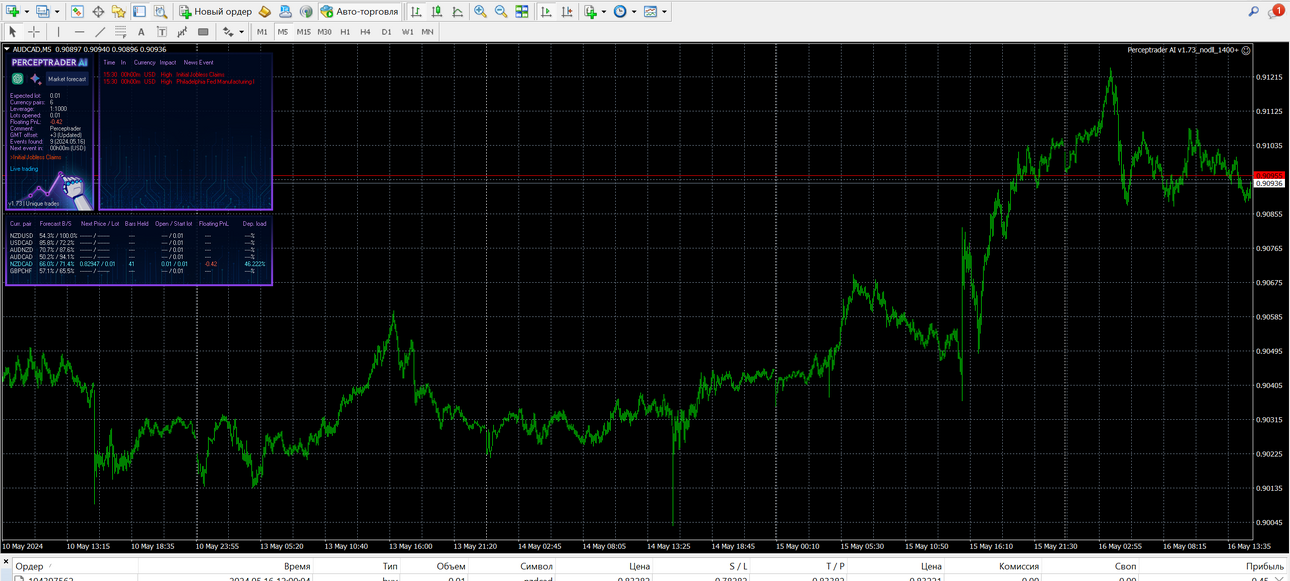Viewport: 1290px width, 581px height.
Task: Select the horizontal line drawing tool
Action: (79, 32)
